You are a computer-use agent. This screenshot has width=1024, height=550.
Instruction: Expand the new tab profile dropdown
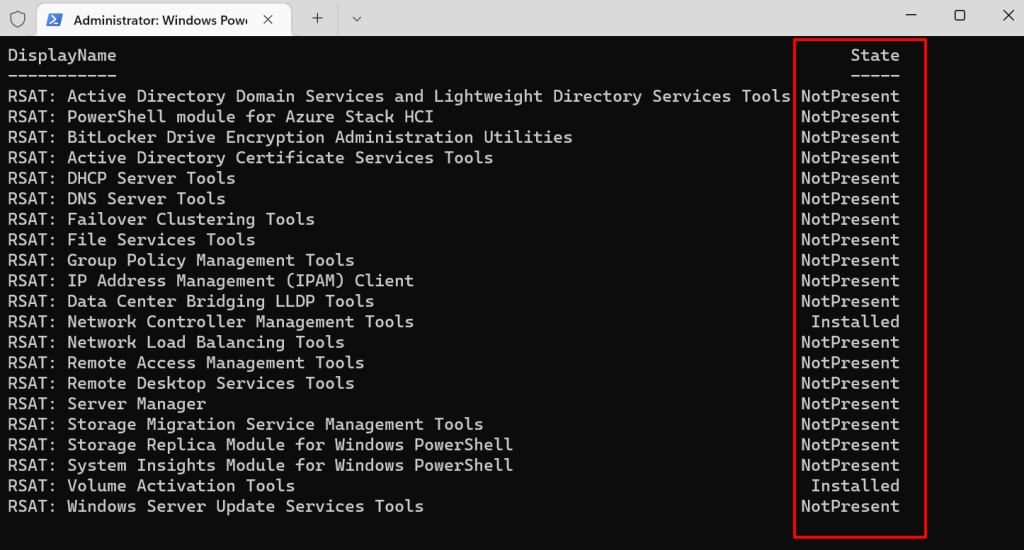tap(356, 18)
